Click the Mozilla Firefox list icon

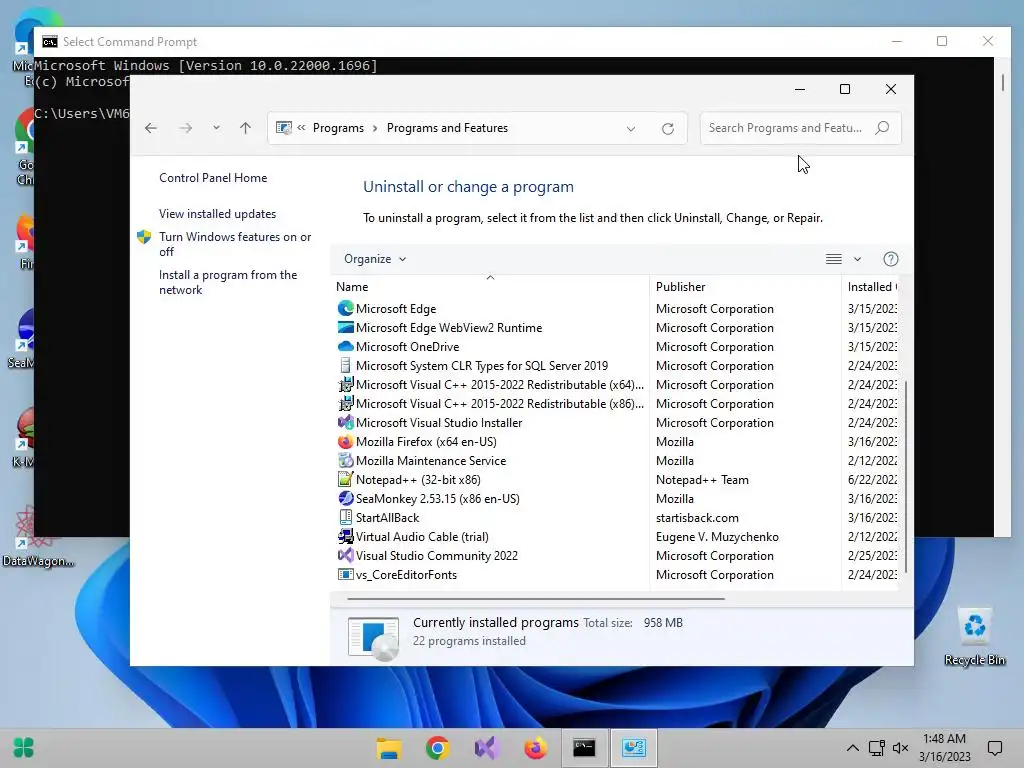pyautogui.click(x=345, y=441)
